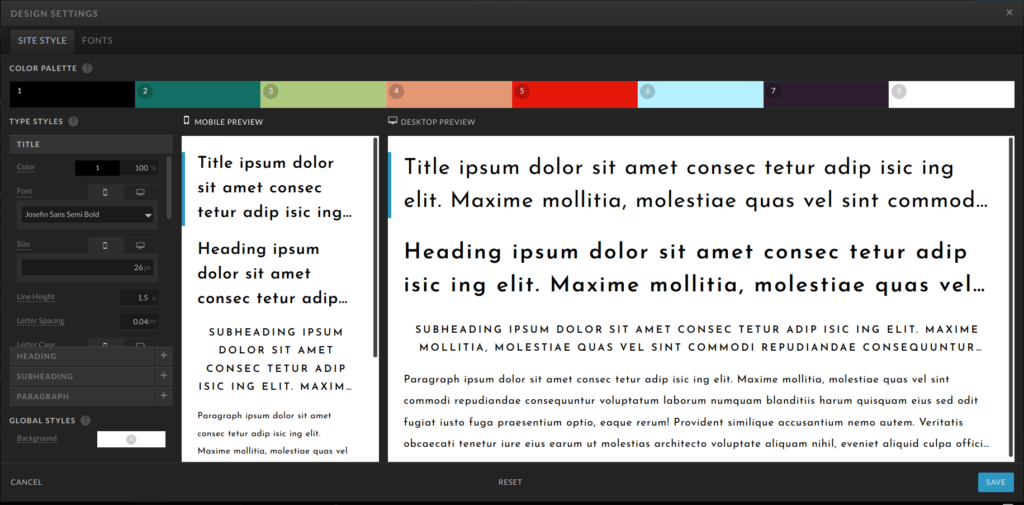
Task: Select dark purple palette color 7
Action: (x=826, y=95)
